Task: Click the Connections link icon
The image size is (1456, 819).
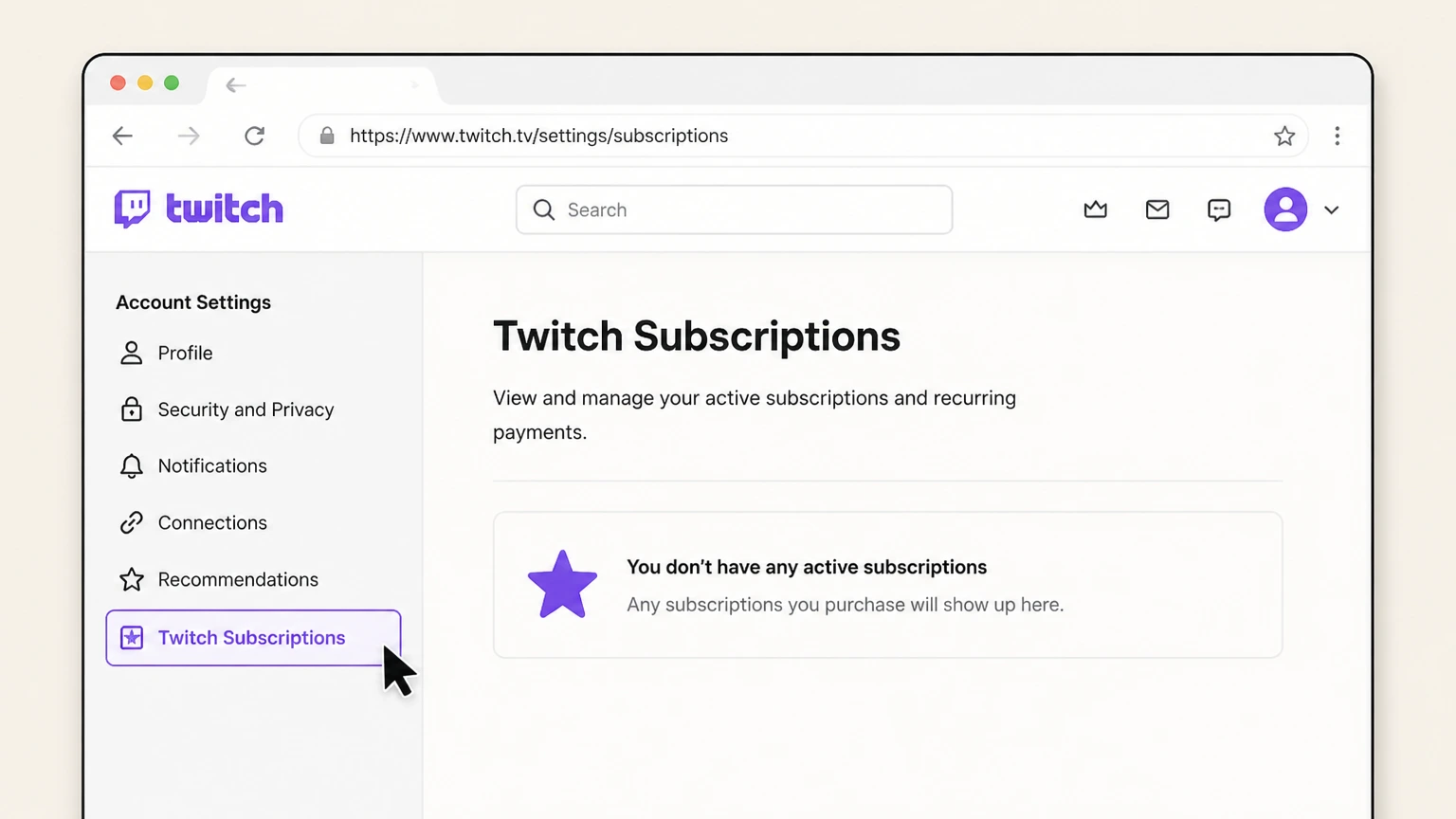Action: pos(131,522)
